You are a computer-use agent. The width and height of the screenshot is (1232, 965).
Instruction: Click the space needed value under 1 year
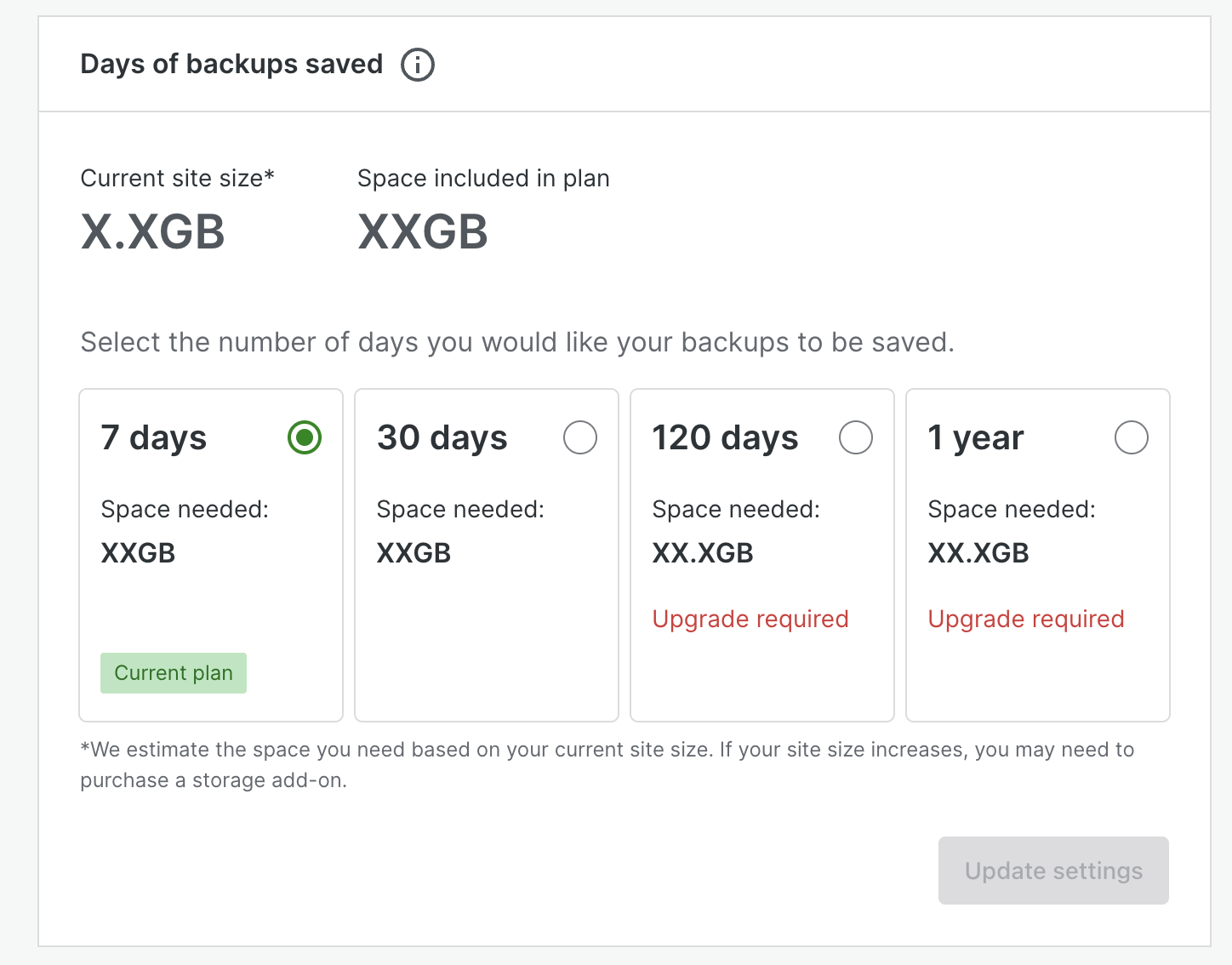pyautogui.click(x=978, y=552)
